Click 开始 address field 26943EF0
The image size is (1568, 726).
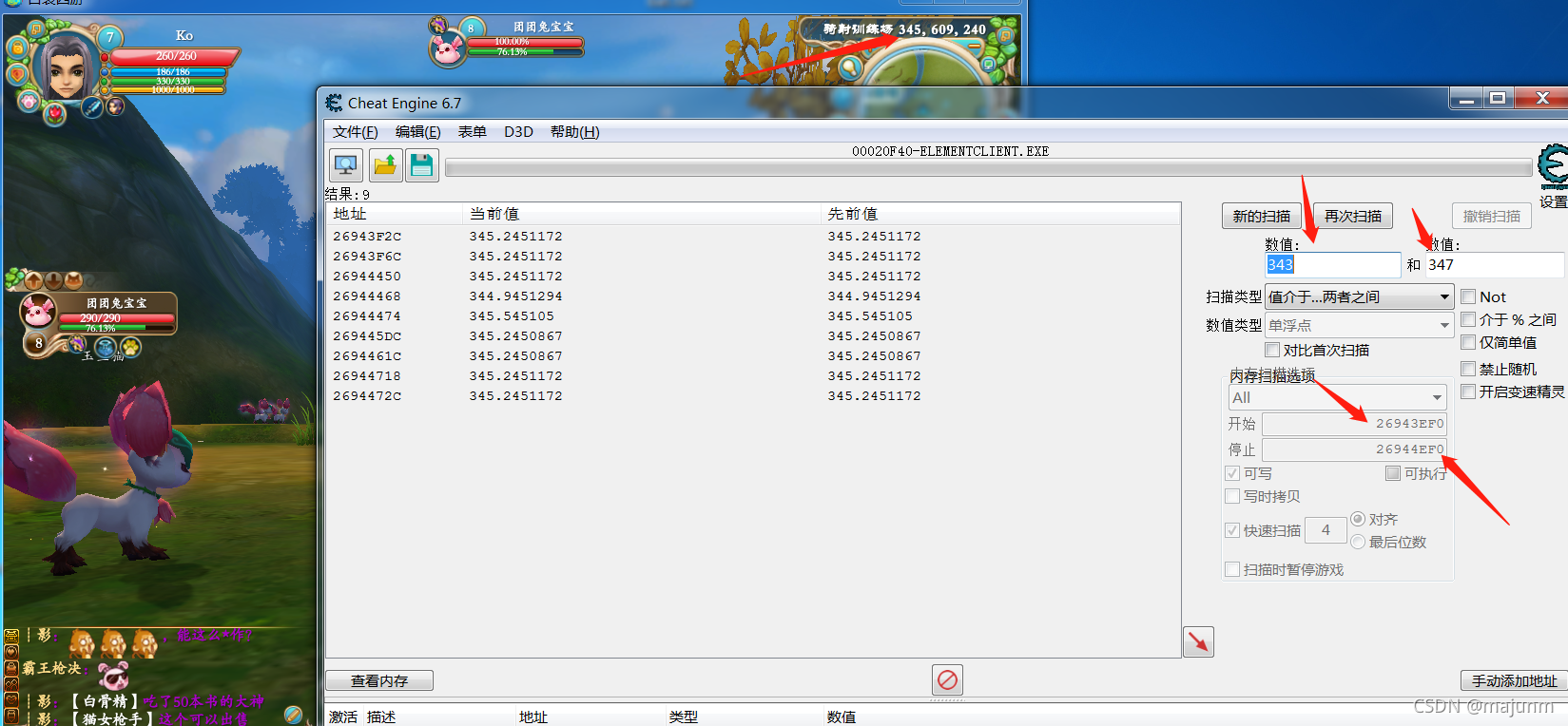pyautogui.click(x=1355, y=424)
